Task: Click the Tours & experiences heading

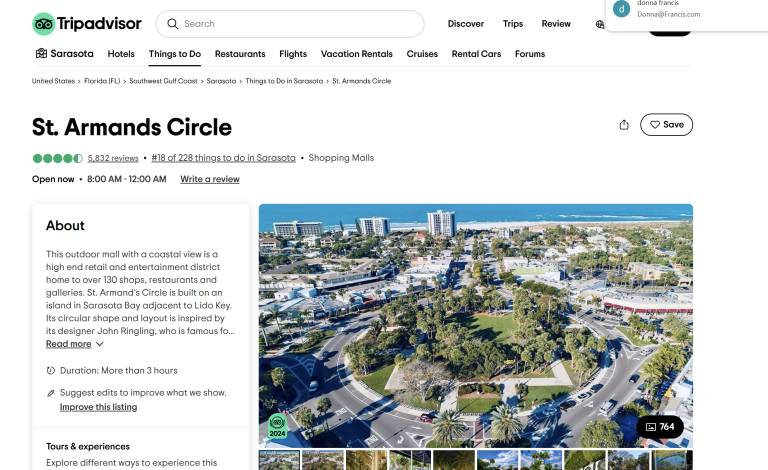Action: (x=88, y=446)
